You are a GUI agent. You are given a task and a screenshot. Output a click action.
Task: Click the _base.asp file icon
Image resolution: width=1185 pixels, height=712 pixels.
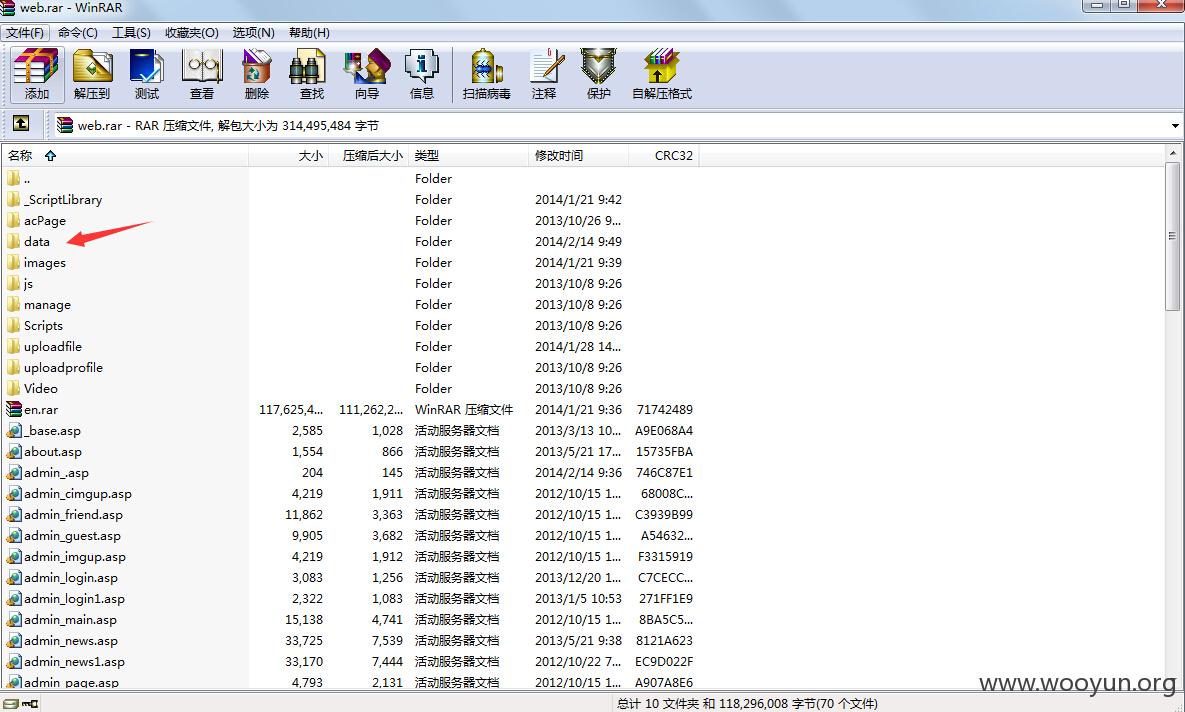click(14, 430)
